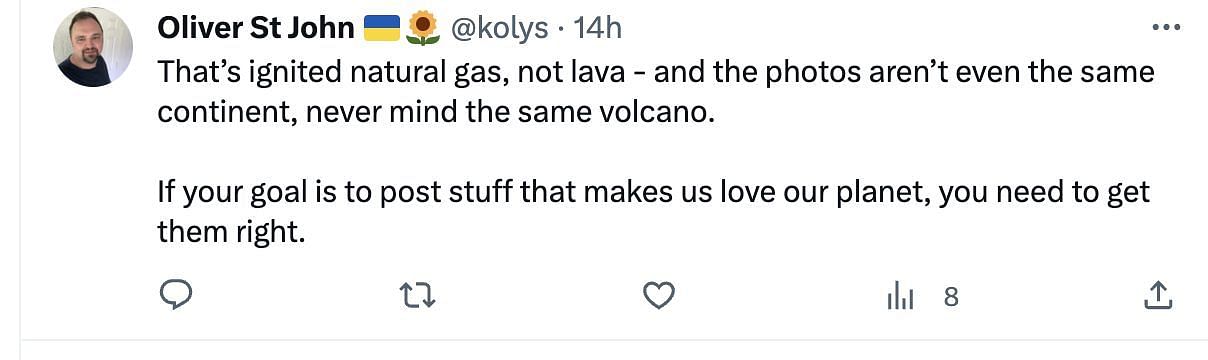Repost this tweet using the retweet icon
The height and width of the screenshot is (360, 1208).
pos(417,295)
